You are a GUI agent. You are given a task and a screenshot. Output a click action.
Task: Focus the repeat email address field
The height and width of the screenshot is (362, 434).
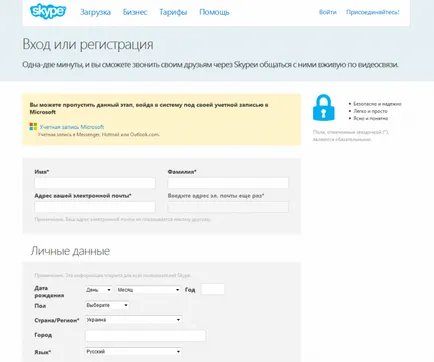[x=228, y=207]
